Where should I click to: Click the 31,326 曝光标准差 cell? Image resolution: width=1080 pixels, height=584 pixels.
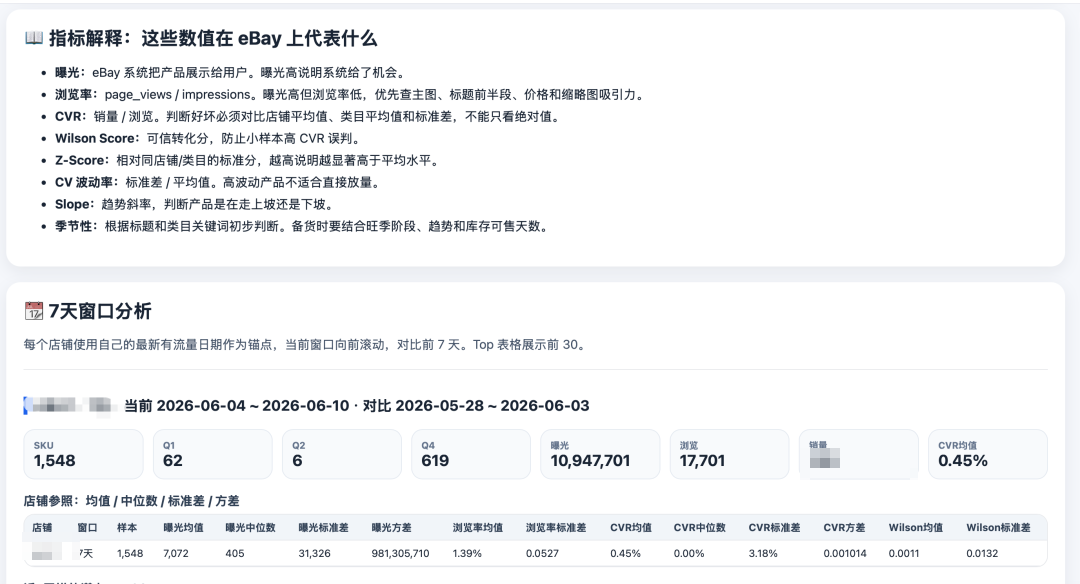coord(314,553)
